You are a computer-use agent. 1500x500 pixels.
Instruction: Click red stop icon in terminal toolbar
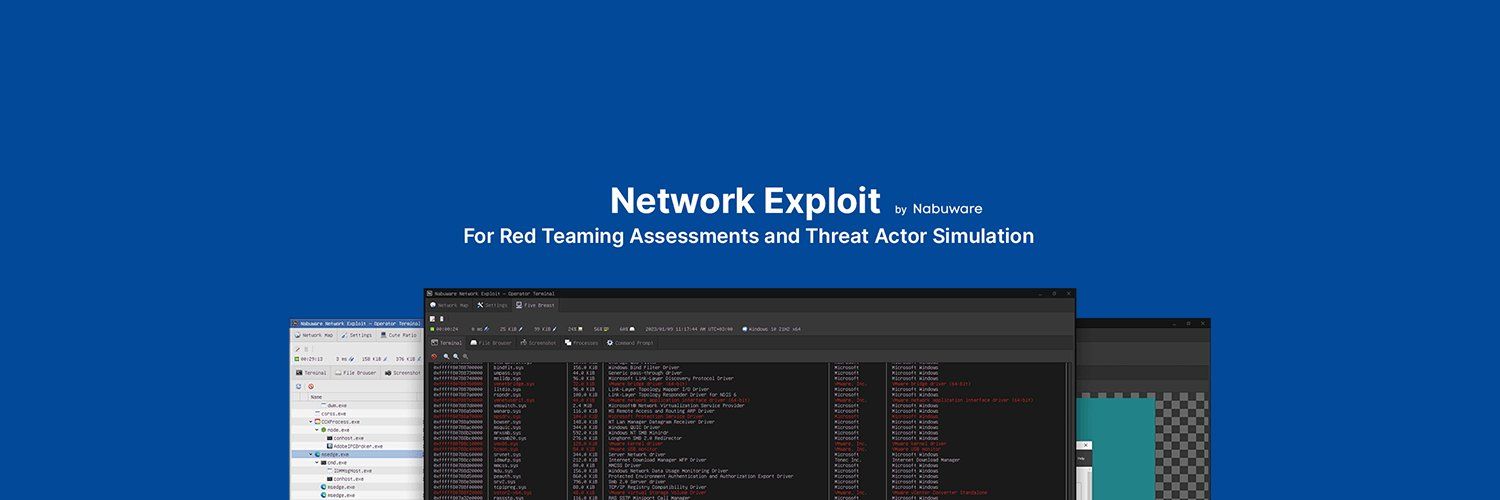click(434, 357)
